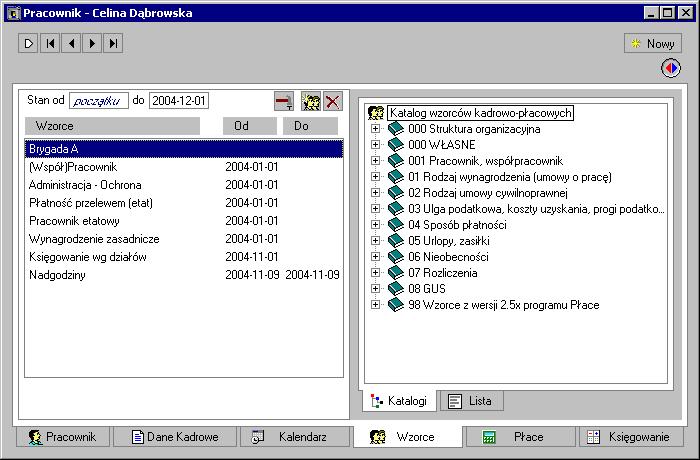Image resolution: width=700 pixels, height=460 pixels.
Task: Click the Od column header
Action: [250, 126]
